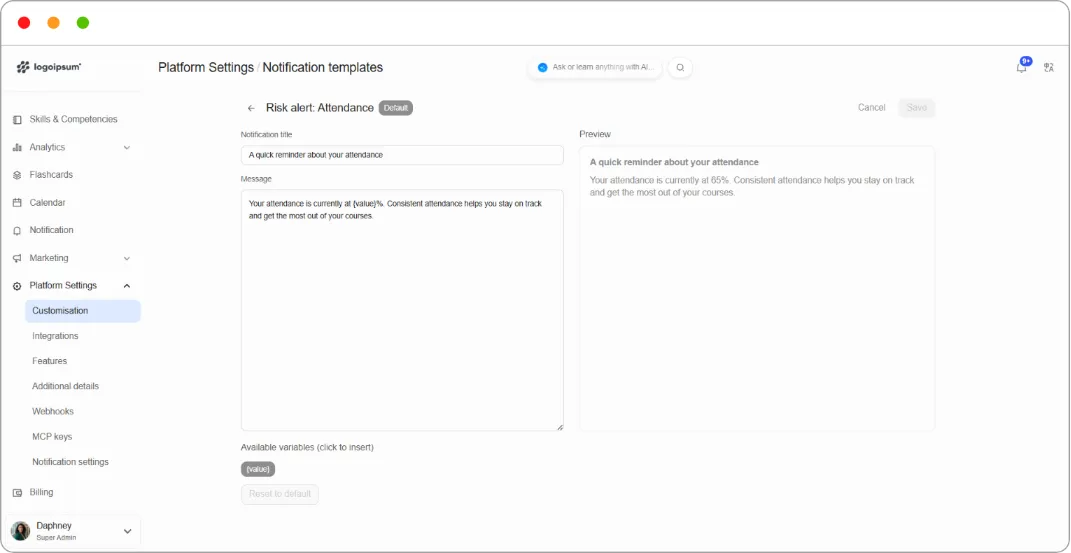Click preview text 'Your attendance is currently at 65%'
Image resolution: width=1071 pixels, height=553 pixels.
tap(660, 180)
